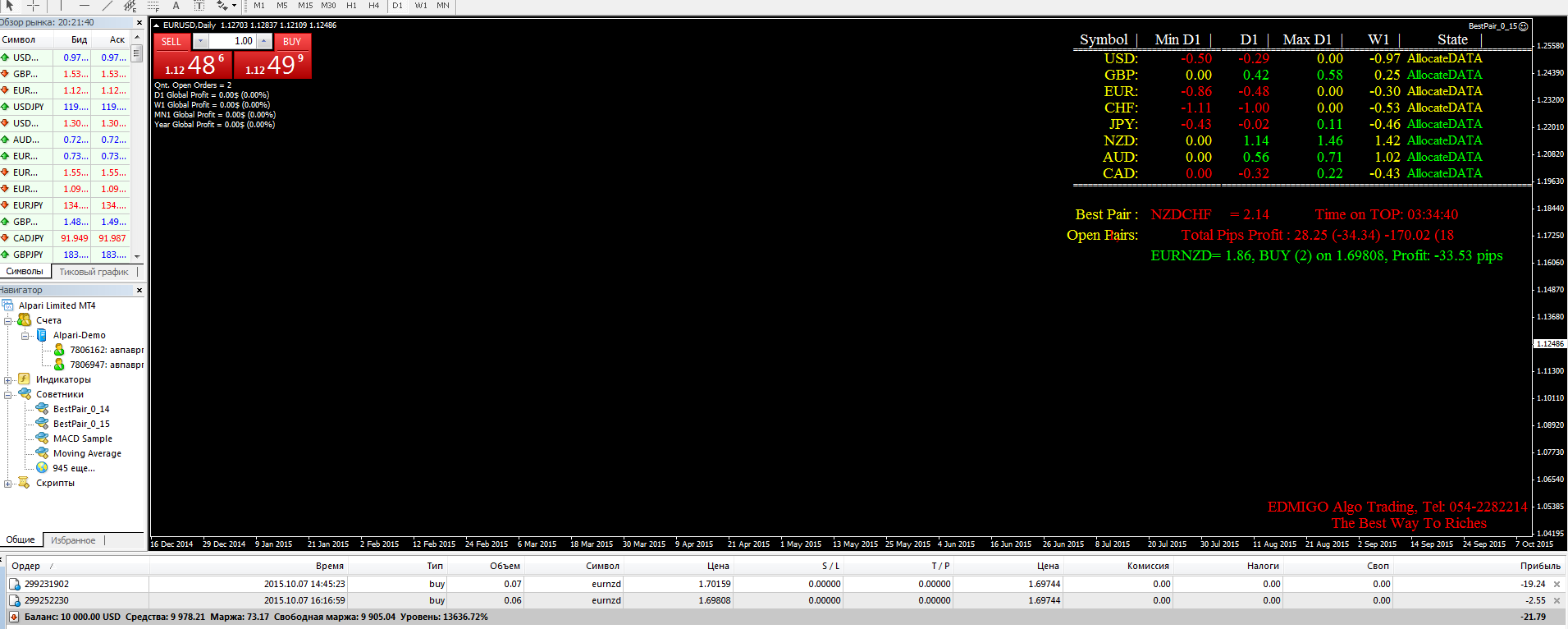Click the buy price 1.12 49 tile
The width and height of the screenshot is (1568, 629).
tap(273, 65)
